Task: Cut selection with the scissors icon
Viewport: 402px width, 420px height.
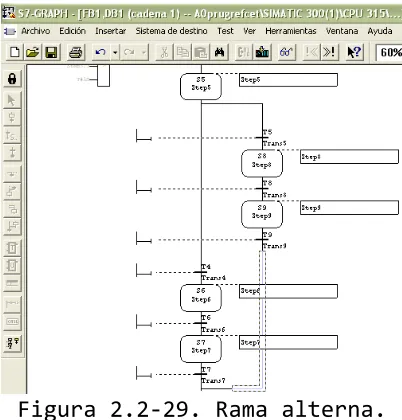Action: [164, 52]
